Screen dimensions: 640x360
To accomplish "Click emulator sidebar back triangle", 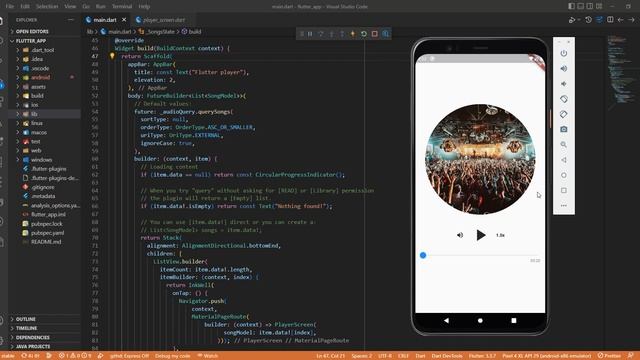I will point(564,160).
